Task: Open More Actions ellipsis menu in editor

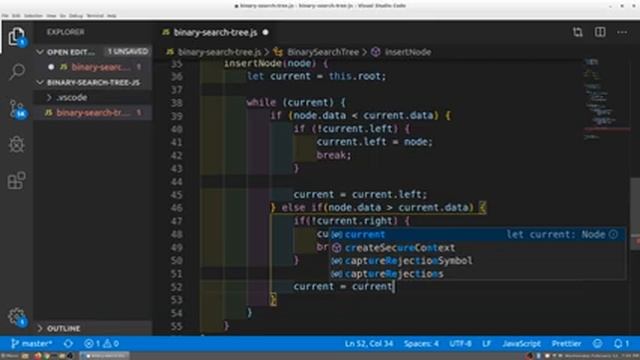Action: coord(622,32)
